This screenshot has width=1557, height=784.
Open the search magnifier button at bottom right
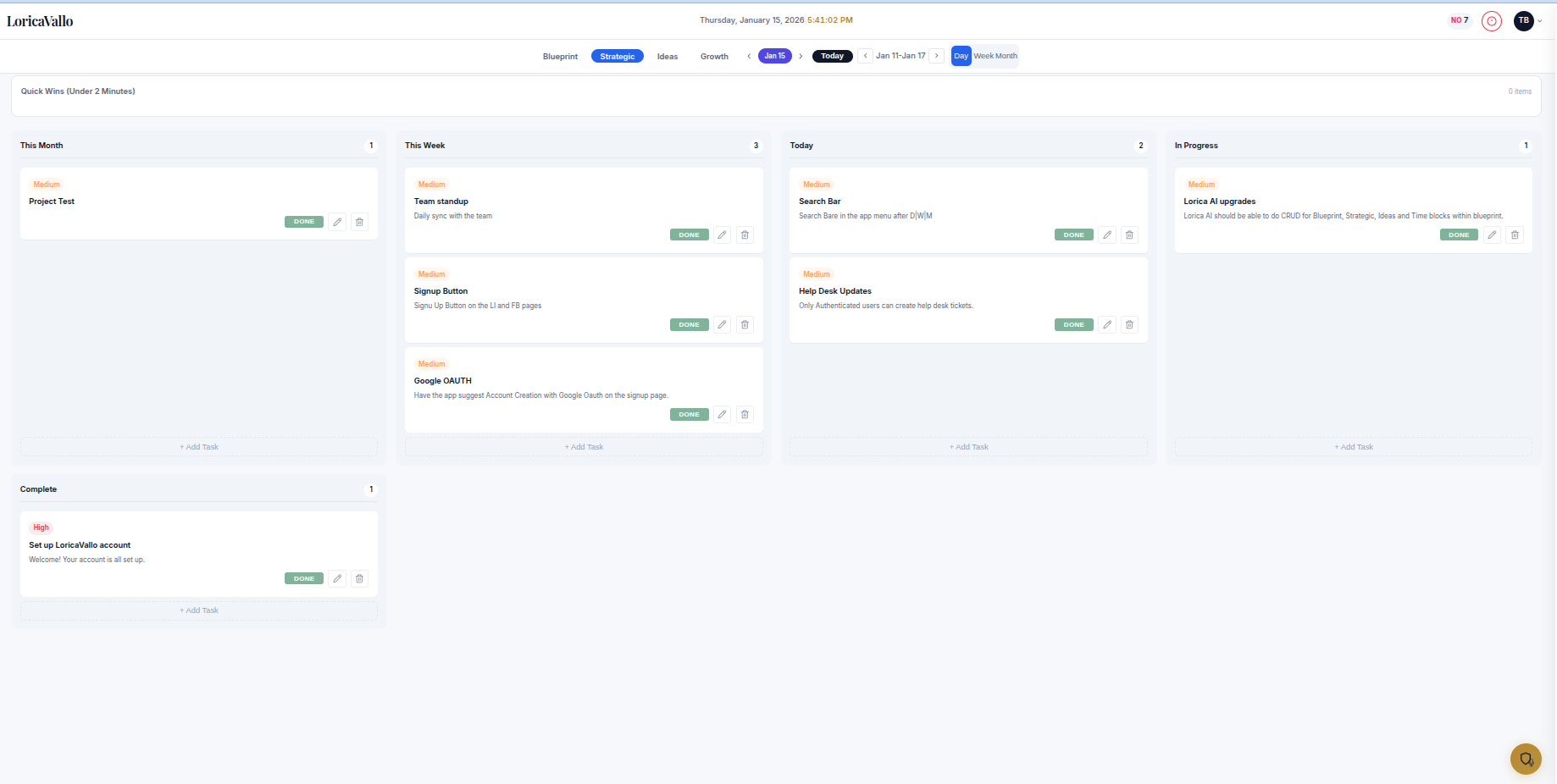coord(1526,759)
